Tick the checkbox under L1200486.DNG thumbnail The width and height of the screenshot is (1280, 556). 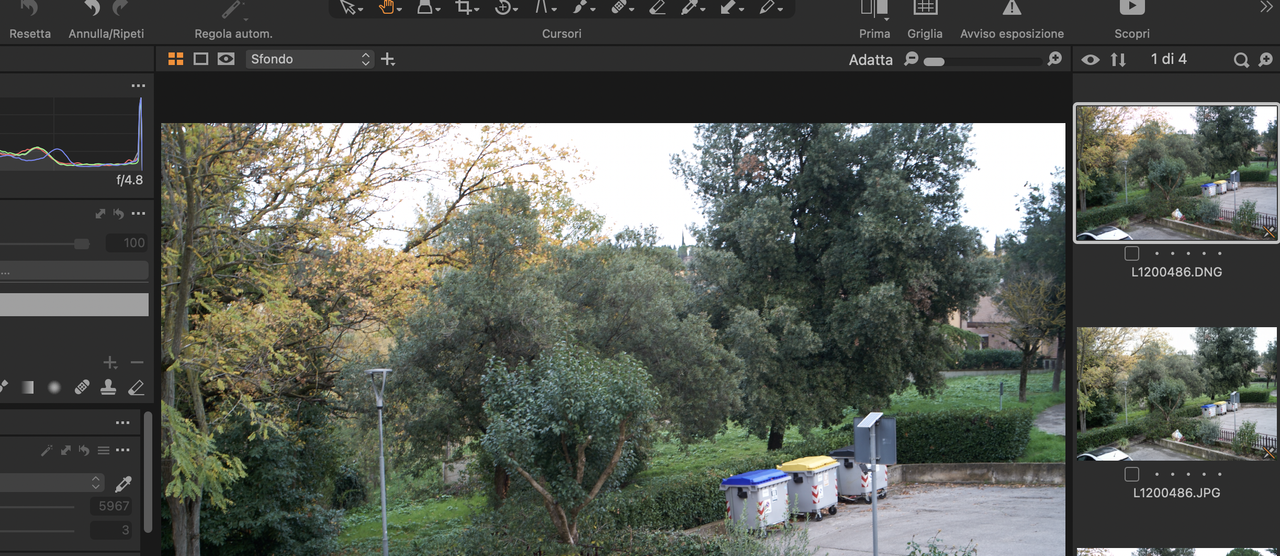point(1131,253)
